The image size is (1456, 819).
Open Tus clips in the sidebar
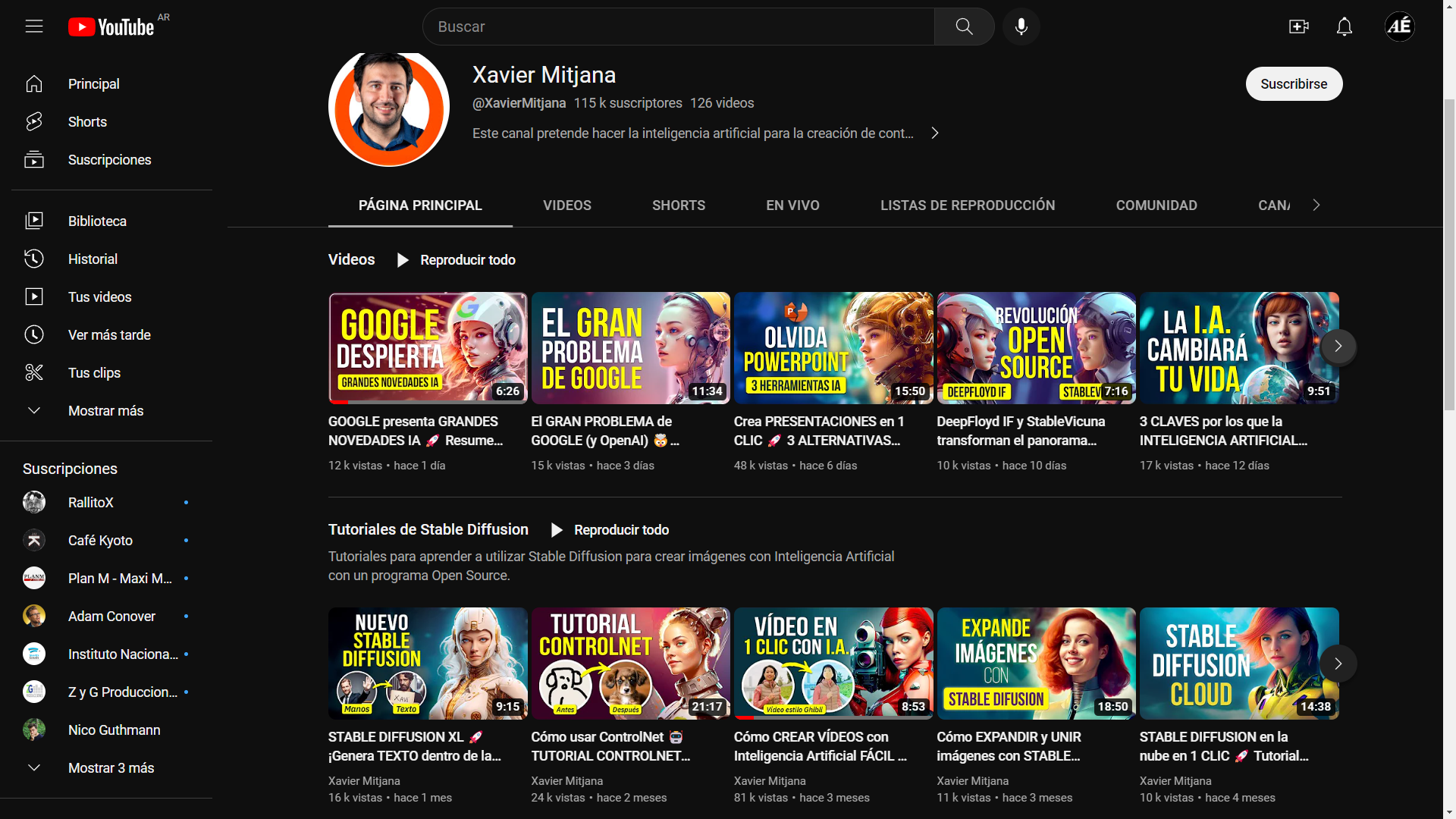(106, 373)
